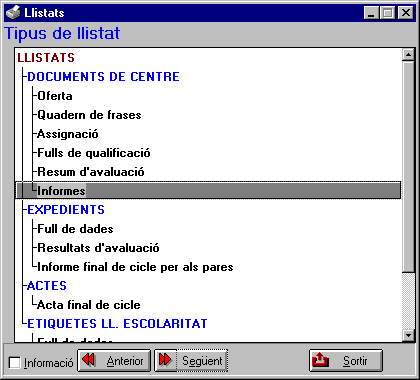The height and width of the screenshot is (380, 420).
Task: Click the red exit icon on Sortir
Action: point(320,360)
